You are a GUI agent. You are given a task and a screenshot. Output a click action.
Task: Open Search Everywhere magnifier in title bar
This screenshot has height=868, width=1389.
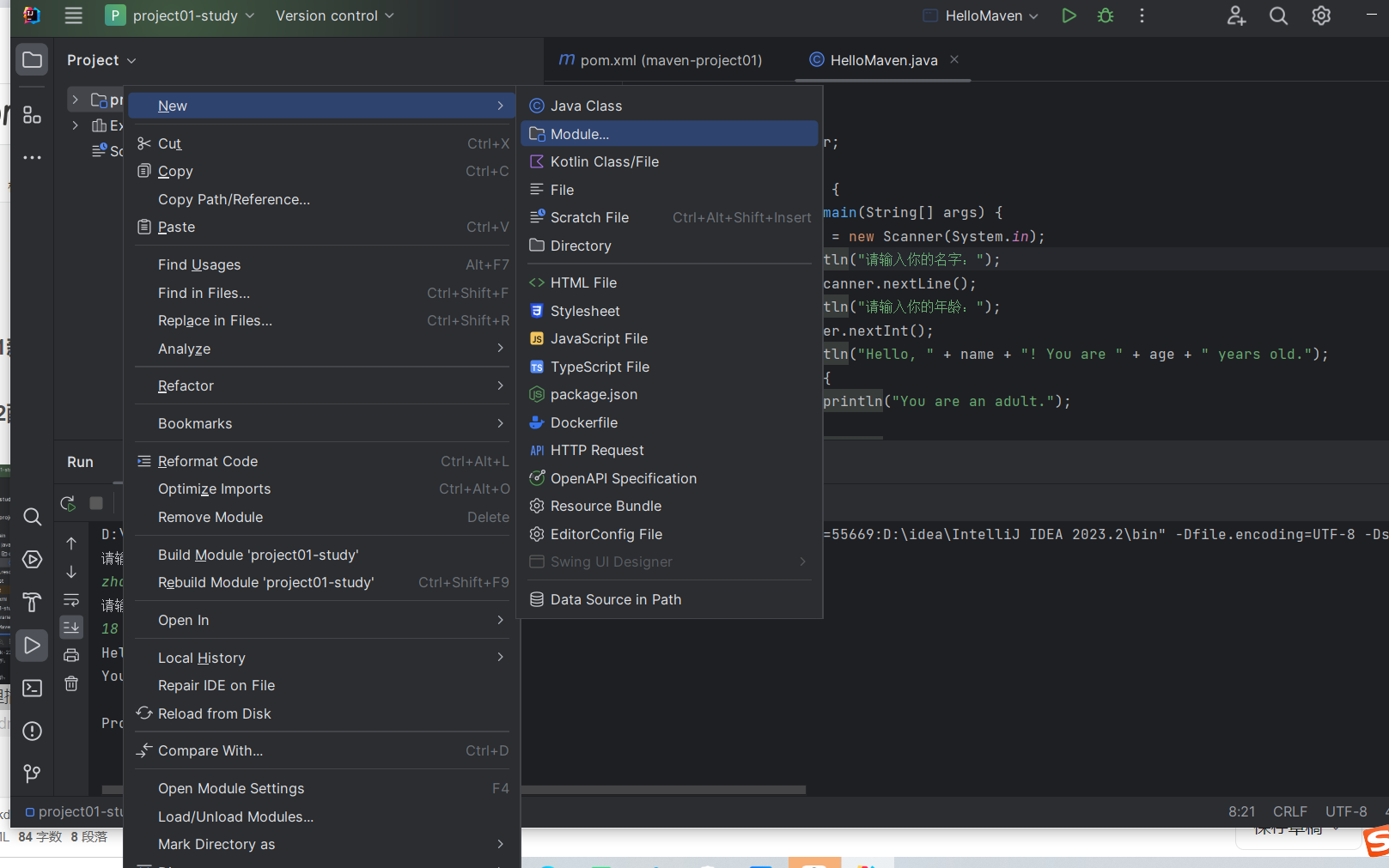point(1278,15)
